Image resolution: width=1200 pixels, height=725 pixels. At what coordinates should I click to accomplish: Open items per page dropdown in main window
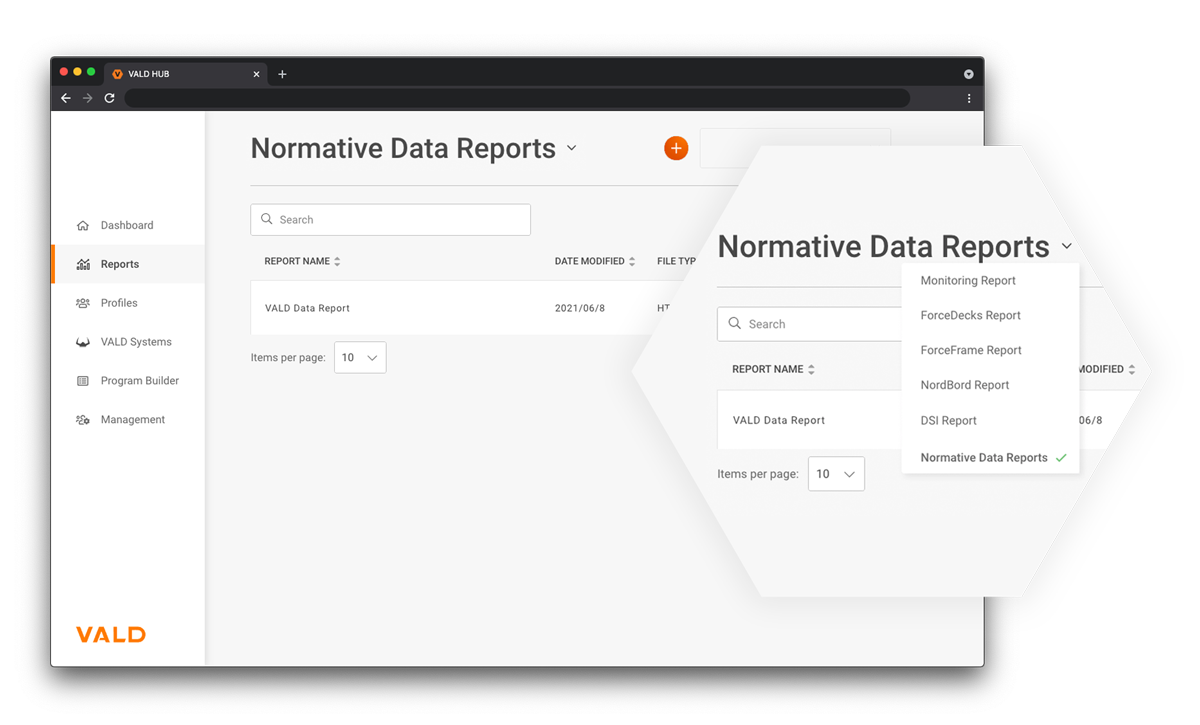click(360, 358)
